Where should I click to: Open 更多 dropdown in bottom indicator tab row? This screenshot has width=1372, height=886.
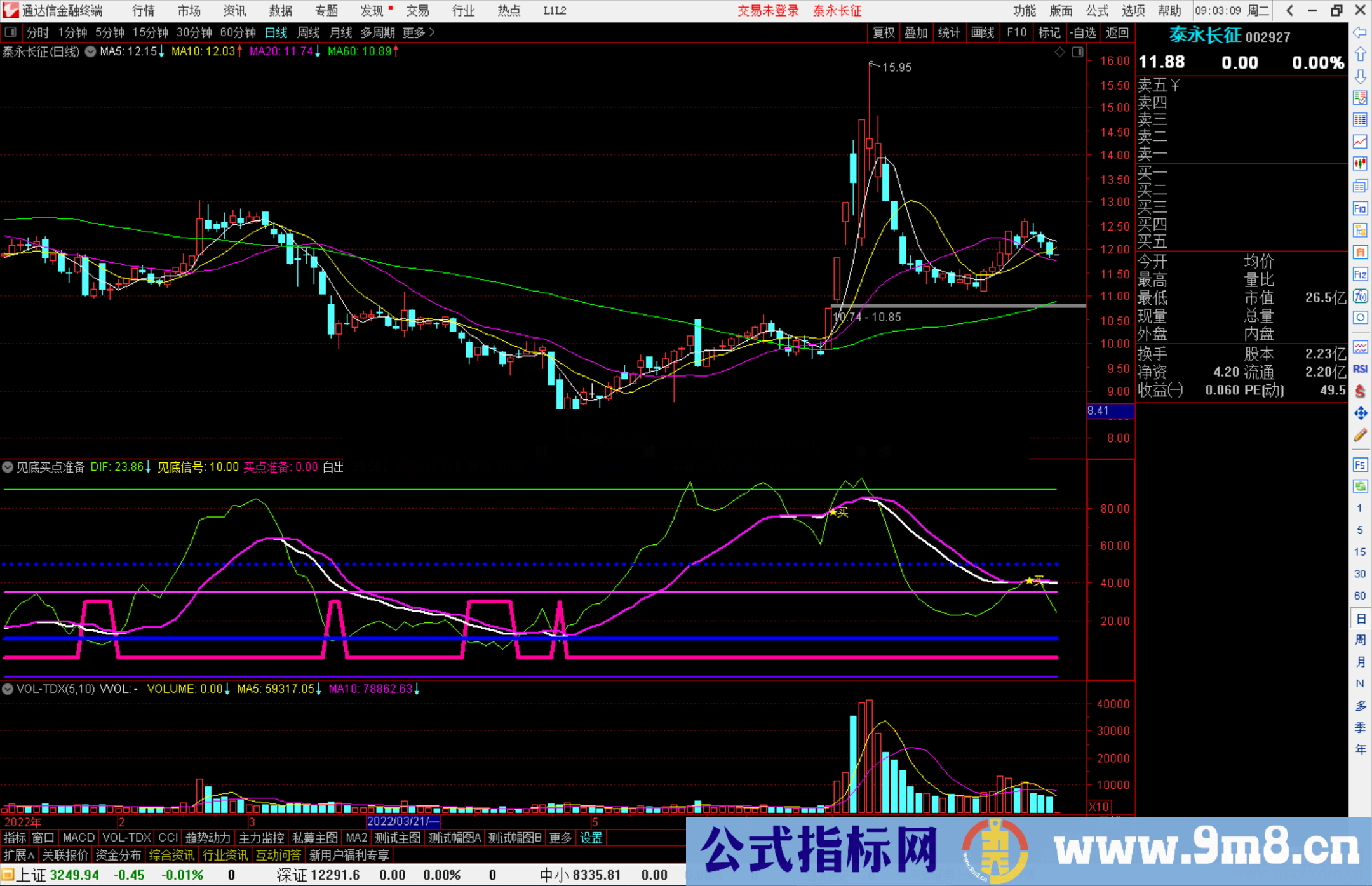pyautogui.click(x=559, y=838)
